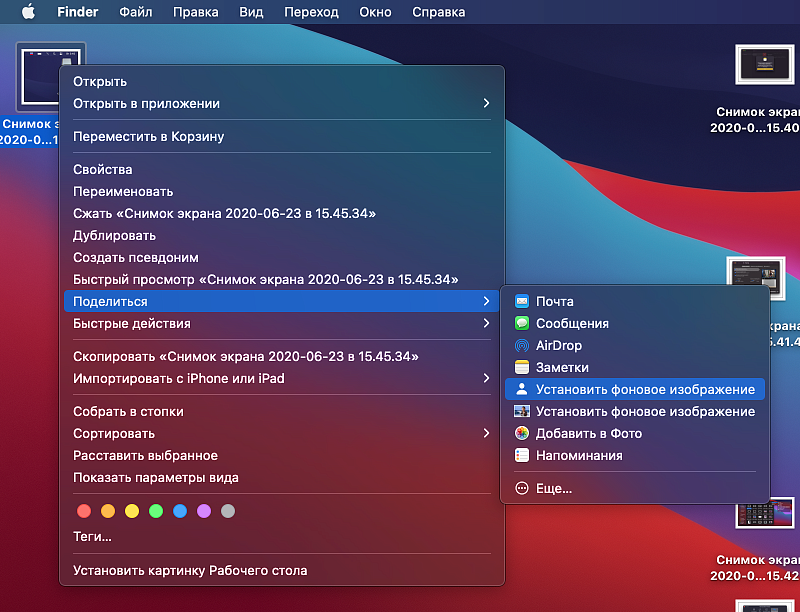Open the Теги... option
This screenshot has height=612, width=800.
(x=92, y=537)
